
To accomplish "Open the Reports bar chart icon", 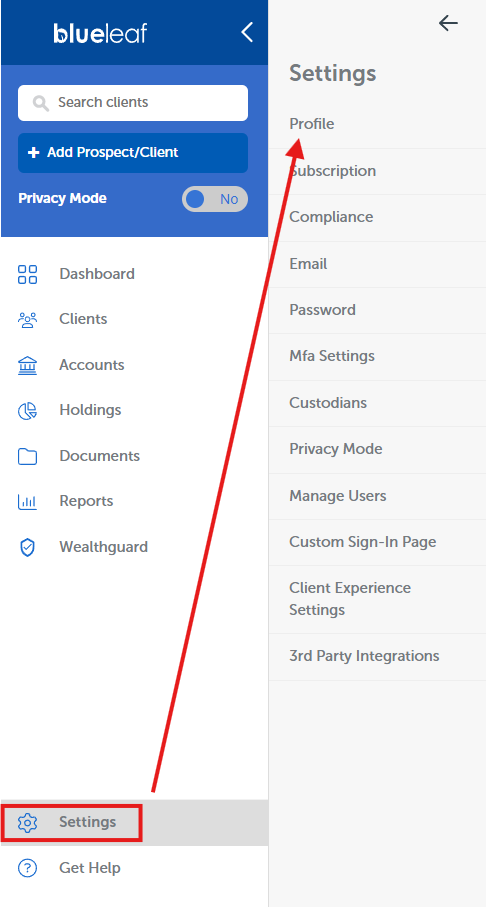I will 27,501.
